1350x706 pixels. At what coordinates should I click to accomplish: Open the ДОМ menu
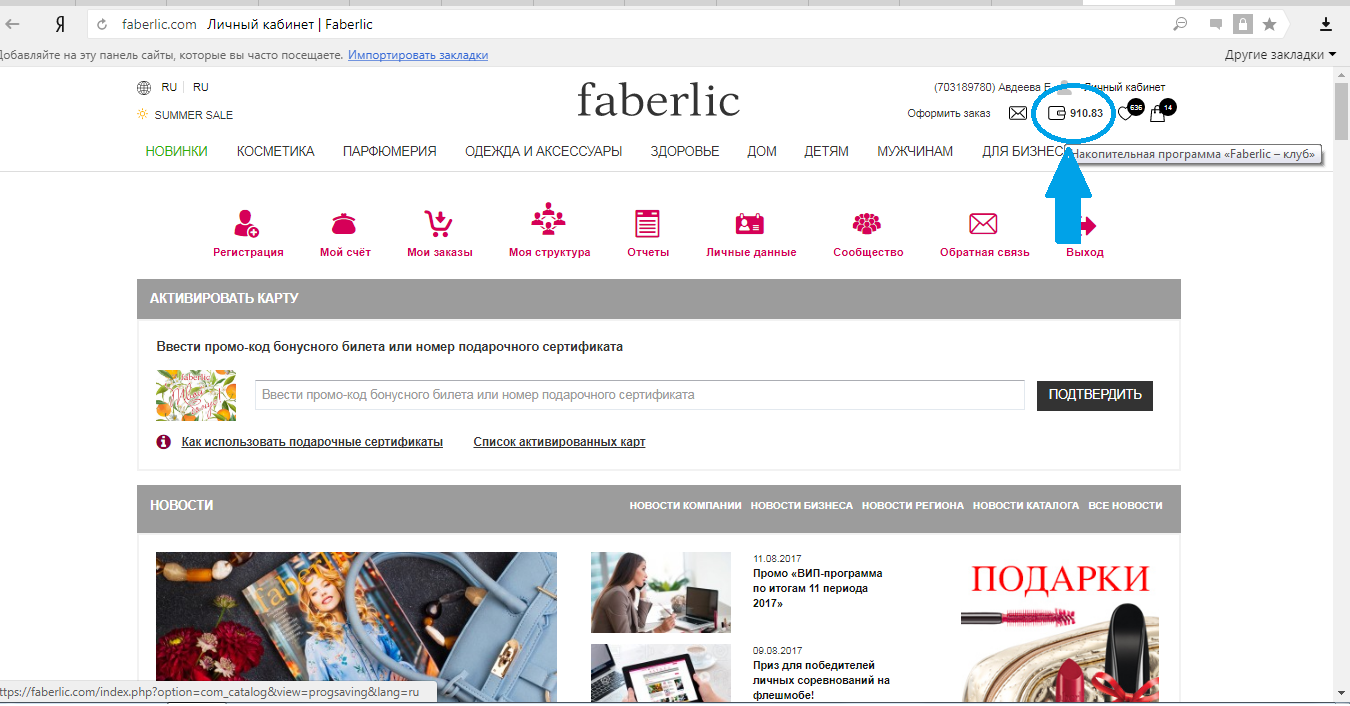pyautogui.click(x=762, y=151)
